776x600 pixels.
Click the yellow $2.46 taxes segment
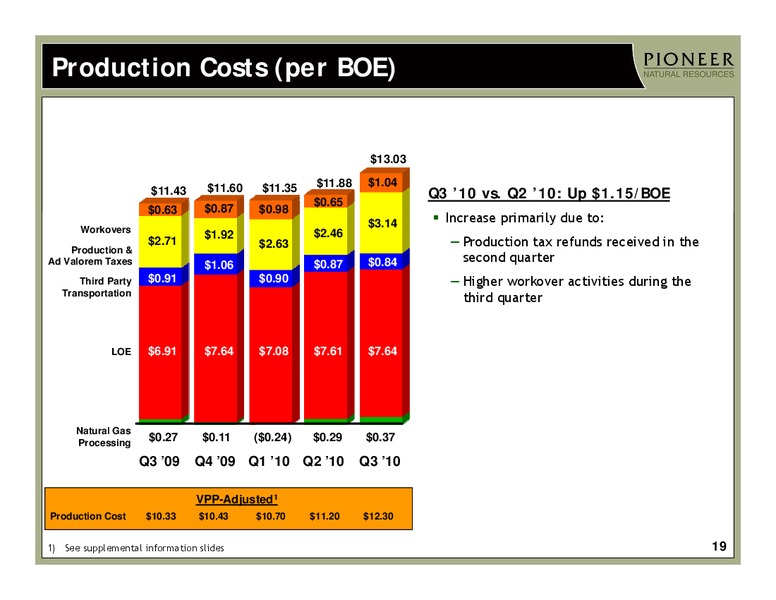pyautogui.click(x=328, y=233)
